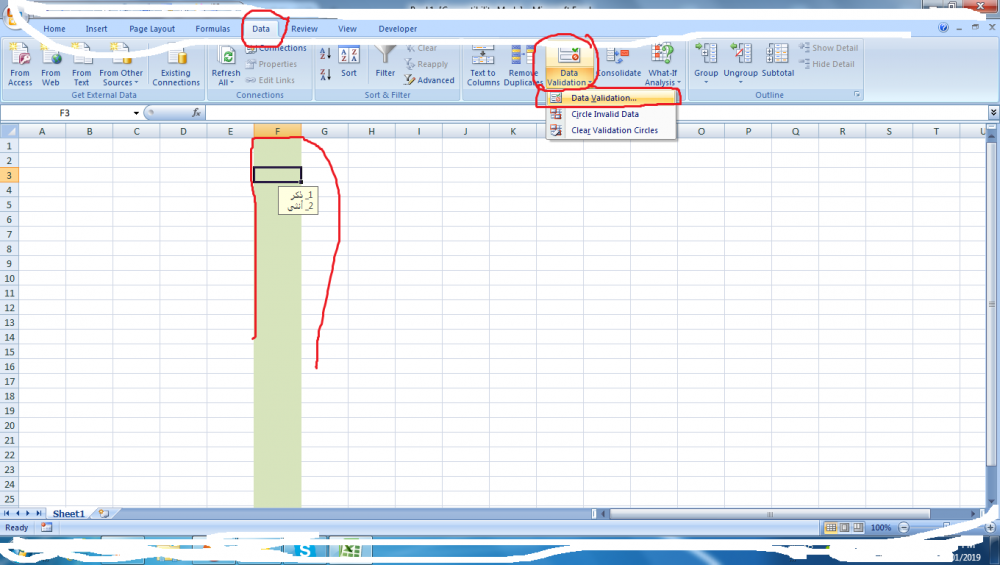The height and width of the screenshot is (565, 1000).
Task: Open the Name Box dropdown arrow
Action: tap(136, 113)
